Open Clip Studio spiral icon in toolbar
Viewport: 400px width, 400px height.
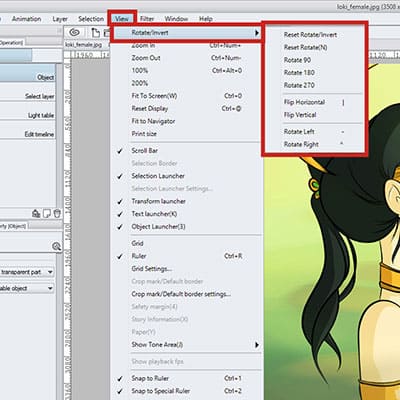click(x=74, y=32)
